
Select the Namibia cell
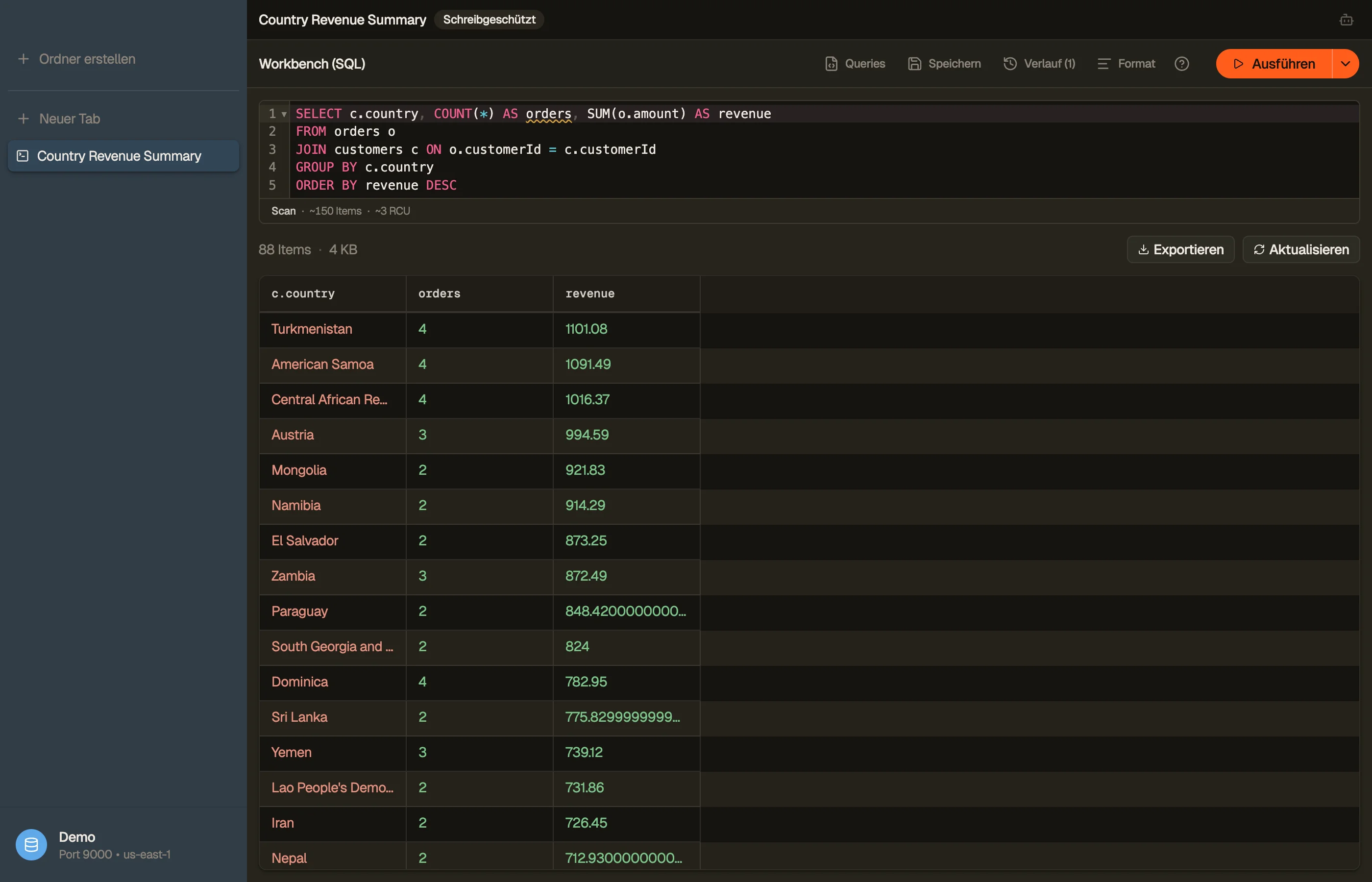(x=333, y=506)
